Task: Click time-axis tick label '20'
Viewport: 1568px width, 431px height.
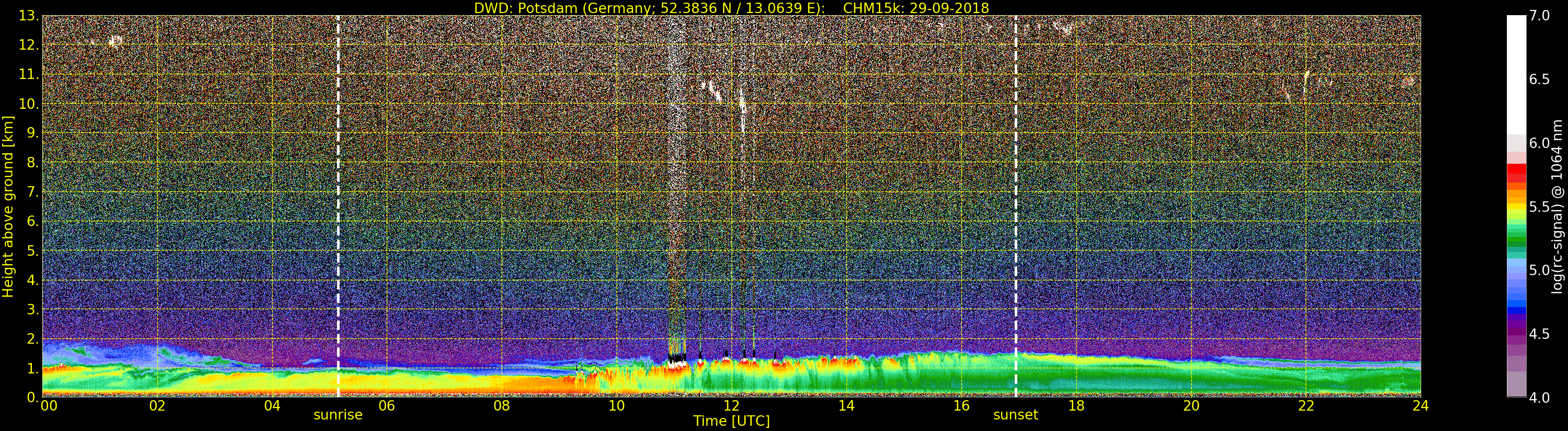Action: 1191,406
